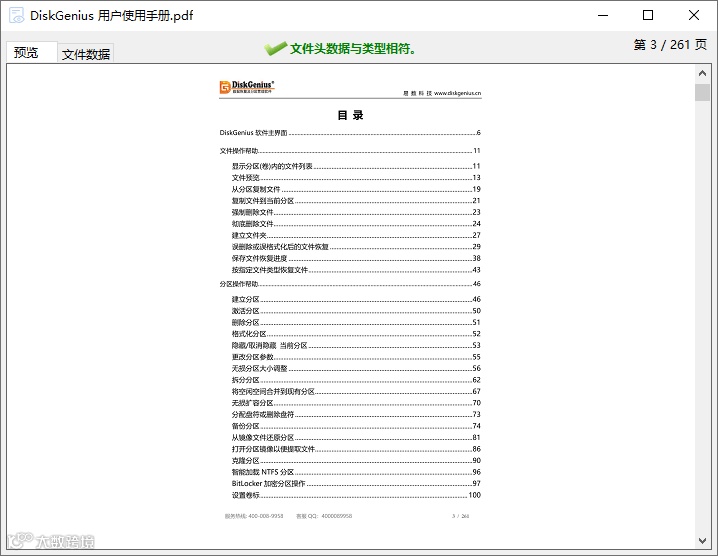The width and height of the screenshot is (718, 556).
Task: Click the BitLocker 加密分区操作 entry
Action: [356, 484]
